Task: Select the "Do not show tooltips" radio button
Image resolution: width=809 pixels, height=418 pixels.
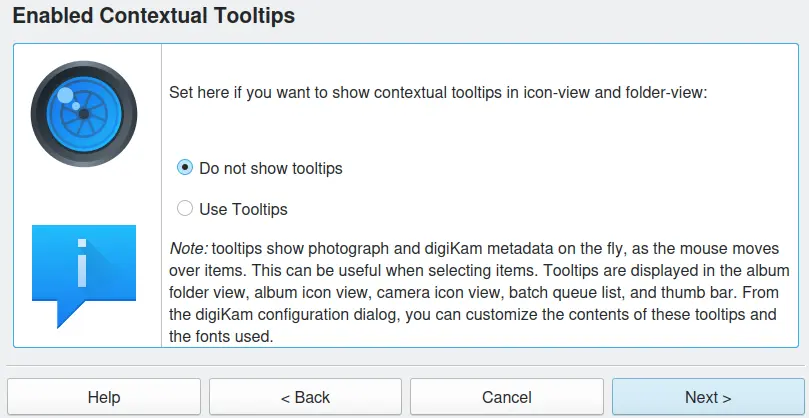Action: click(185, 168)
